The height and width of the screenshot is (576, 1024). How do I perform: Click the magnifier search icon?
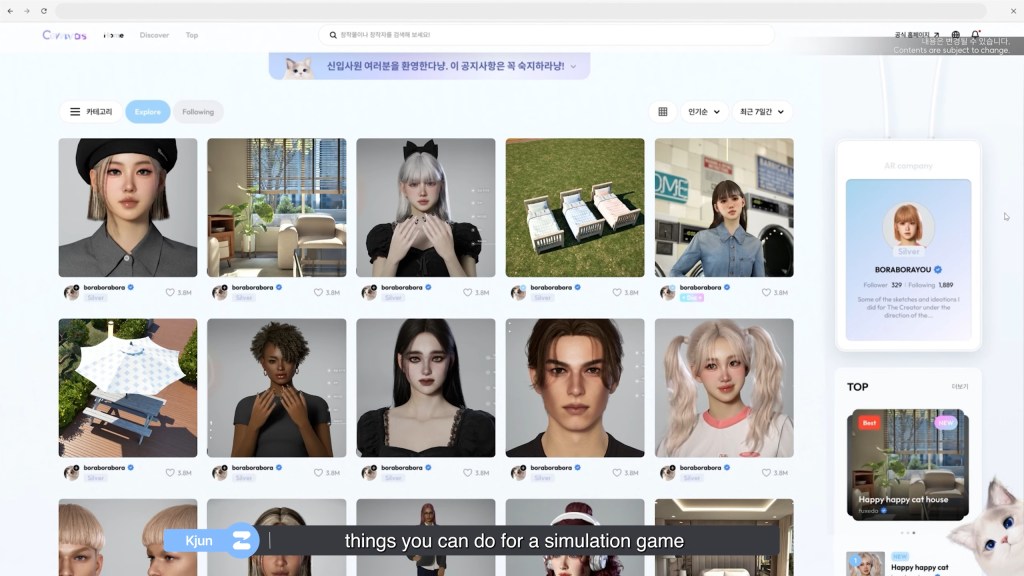point(333,35)
